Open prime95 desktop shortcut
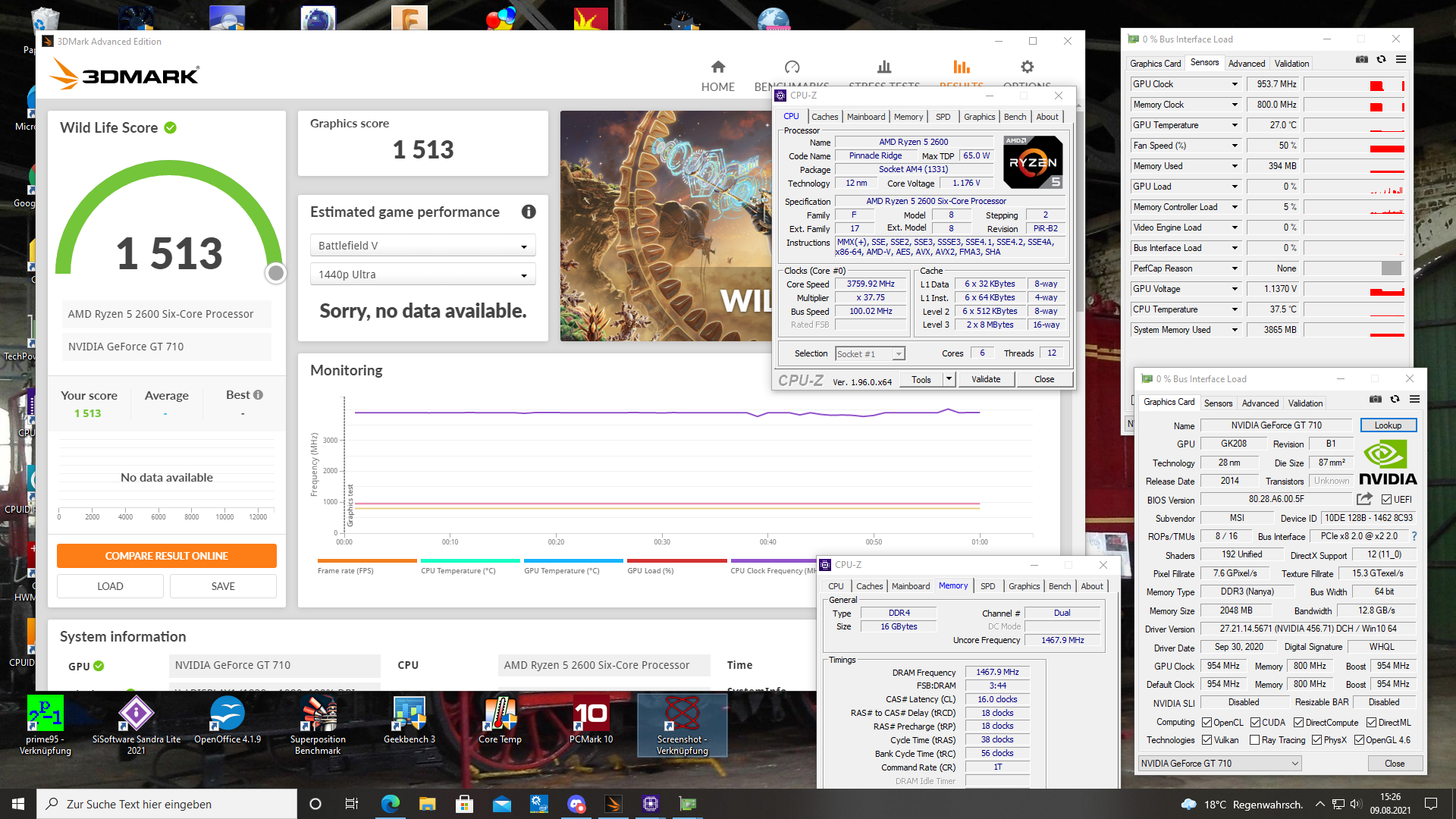 (x=45, y=725)
